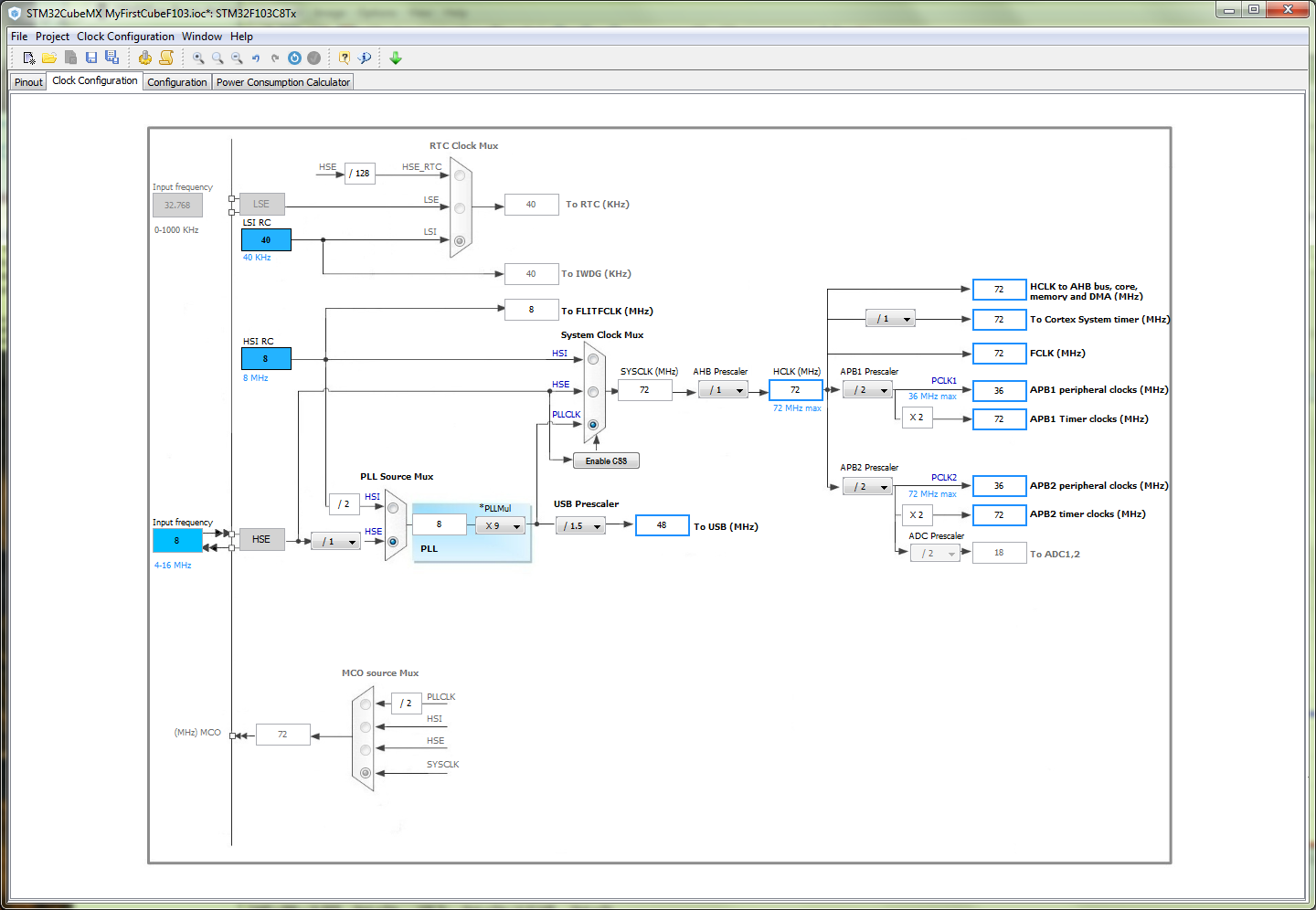
Task: Click the blue undo arrow icon
Action: (256, 58)
